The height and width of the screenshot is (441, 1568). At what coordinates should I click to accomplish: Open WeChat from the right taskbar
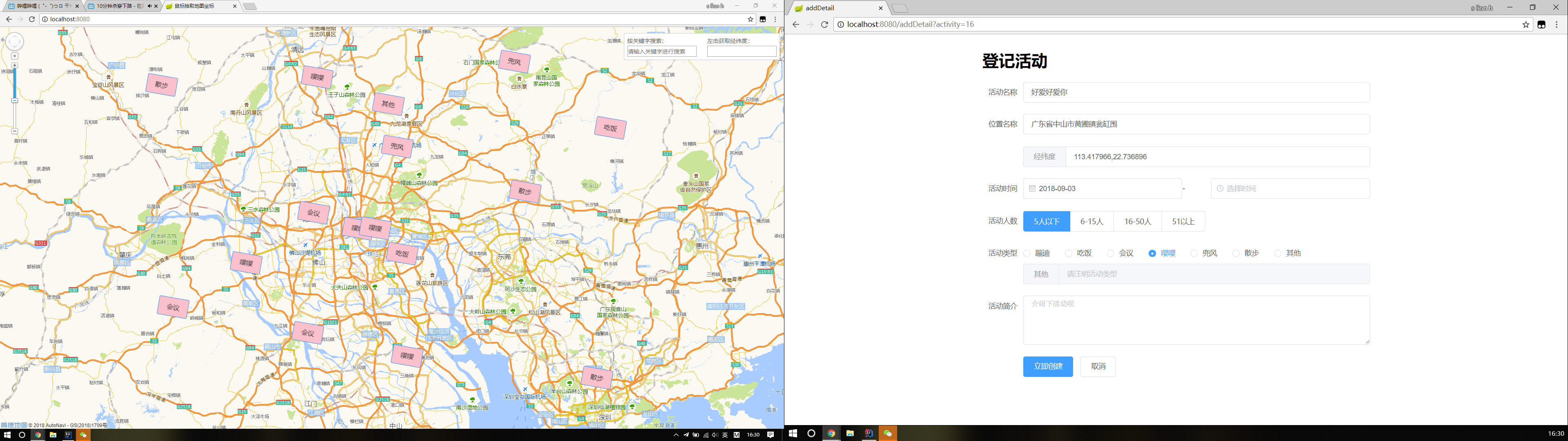tap(887, 433)
